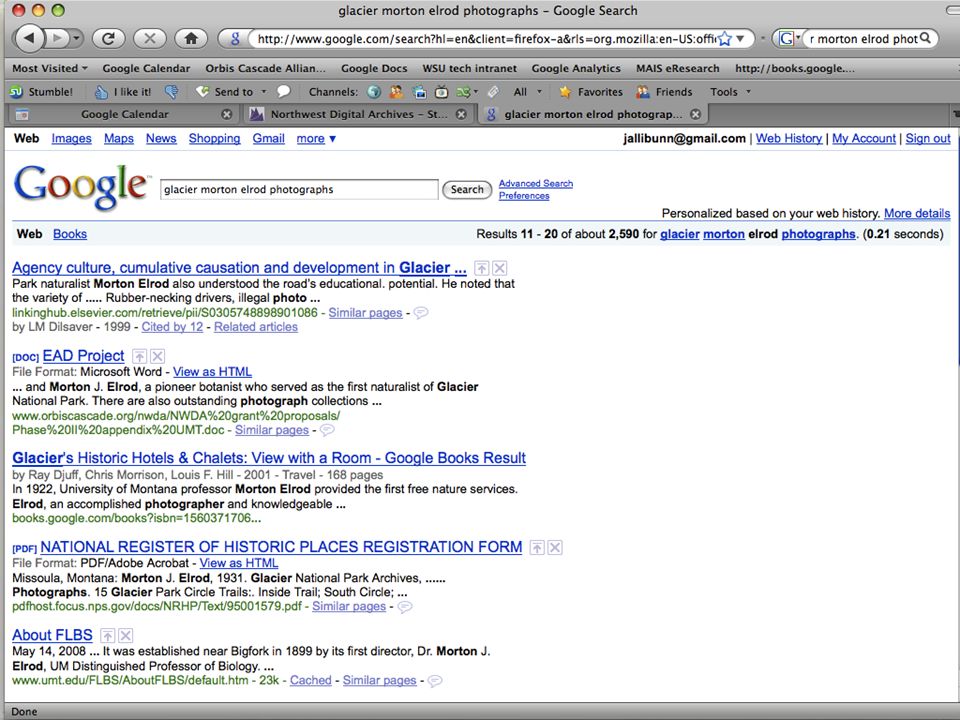
Task: Open the shuffle channel dropdown icon
Action: click(x=467, y=92)
